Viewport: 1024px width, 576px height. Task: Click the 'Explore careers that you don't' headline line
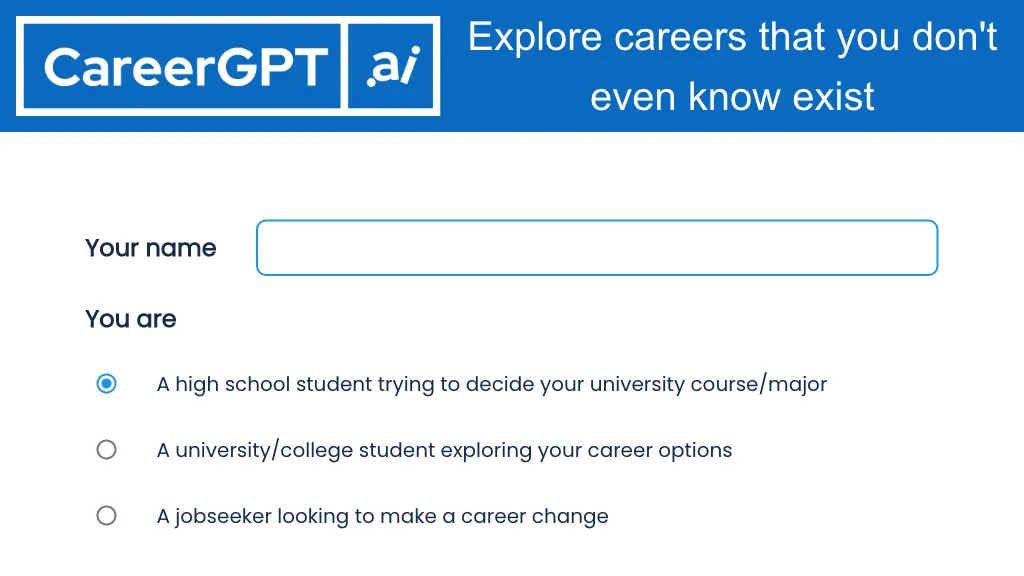[x=732, y=37]
